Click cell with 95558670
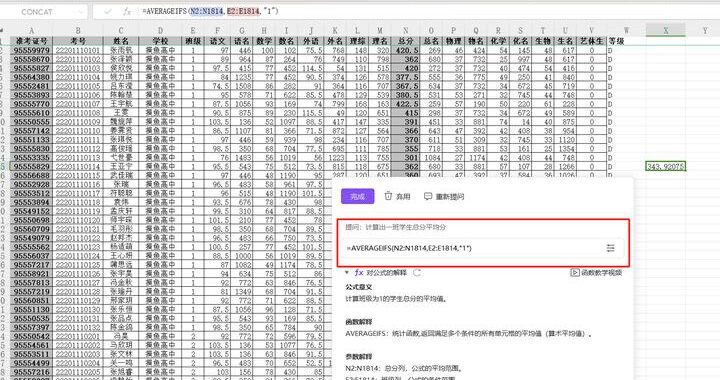 (31, 59)
